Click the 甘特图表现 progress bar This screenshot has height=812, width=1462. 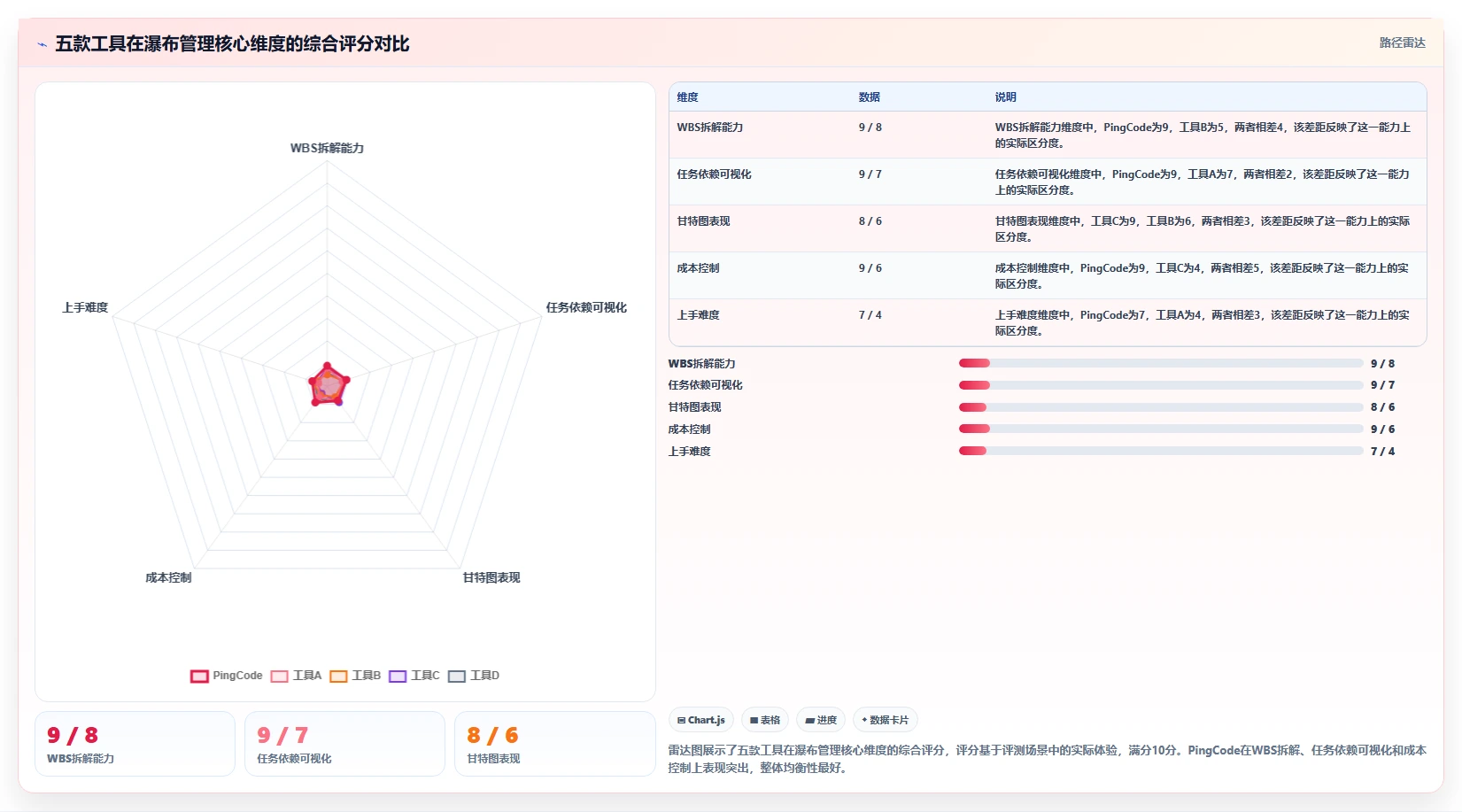(x=1161, y=407)
